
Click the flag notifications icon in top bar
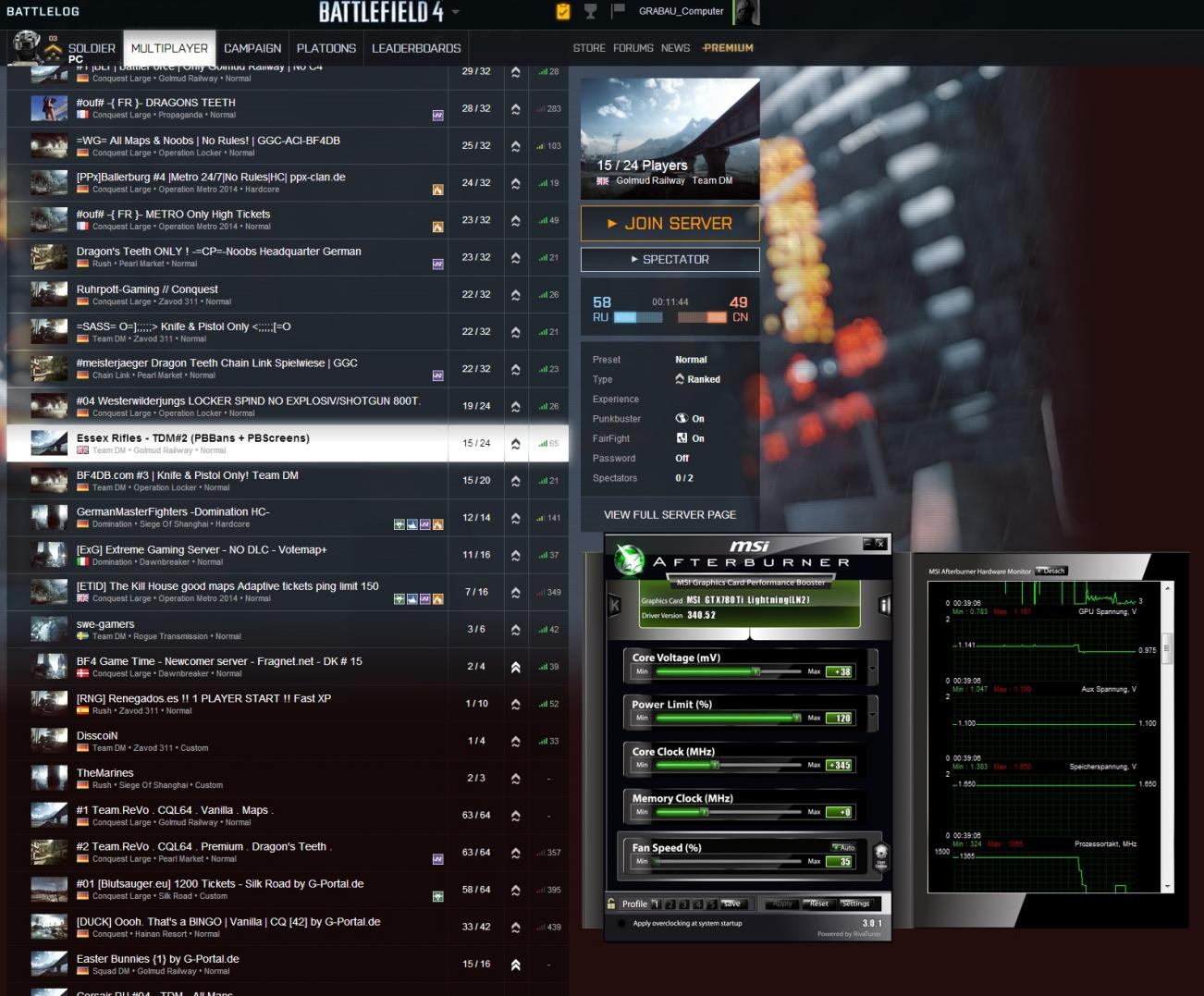click(x=619, y=10)
